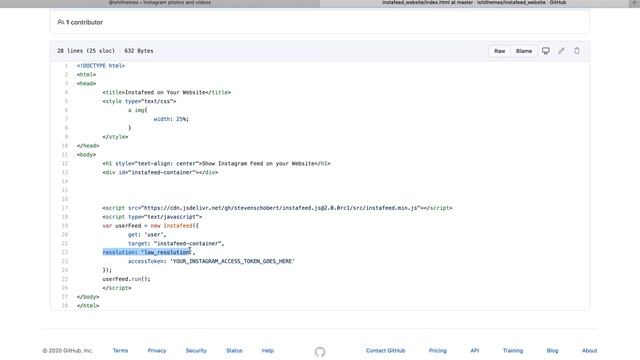
Task: Open the Blame view
Action: 524,51
